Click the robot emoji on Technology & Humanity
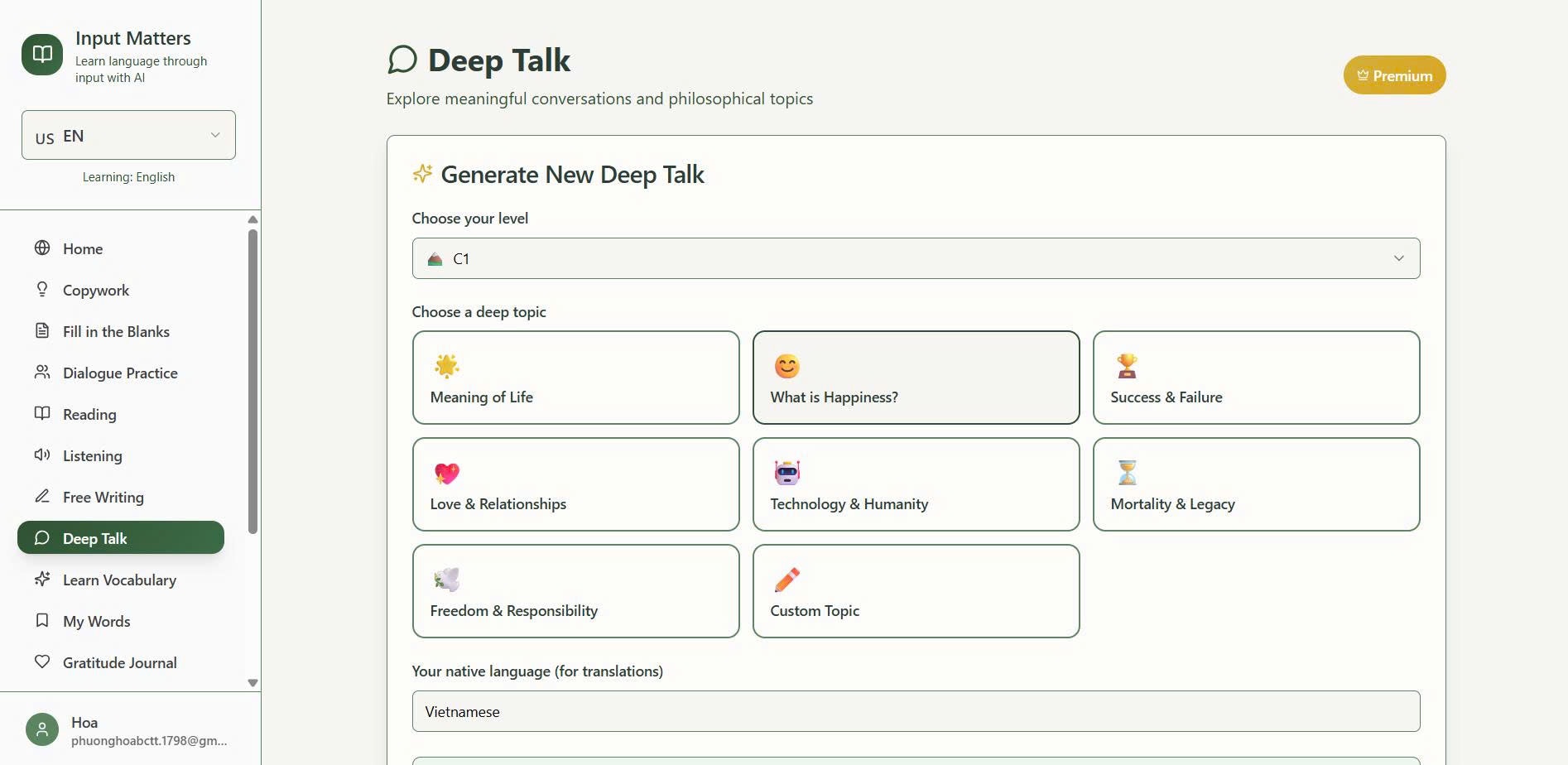 (x=787, y=473)
